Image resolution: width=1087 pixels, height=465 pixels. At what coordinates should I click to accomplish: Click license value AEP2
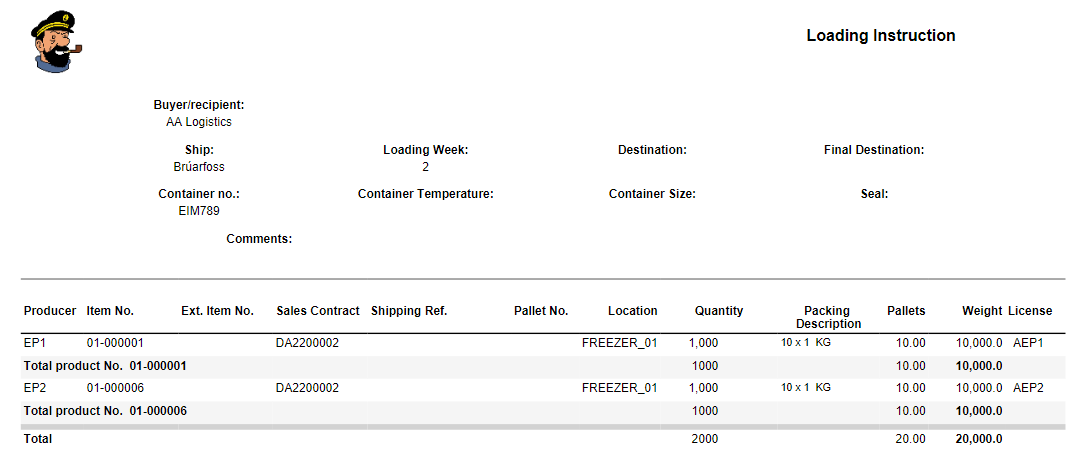tap(1028, 388)
